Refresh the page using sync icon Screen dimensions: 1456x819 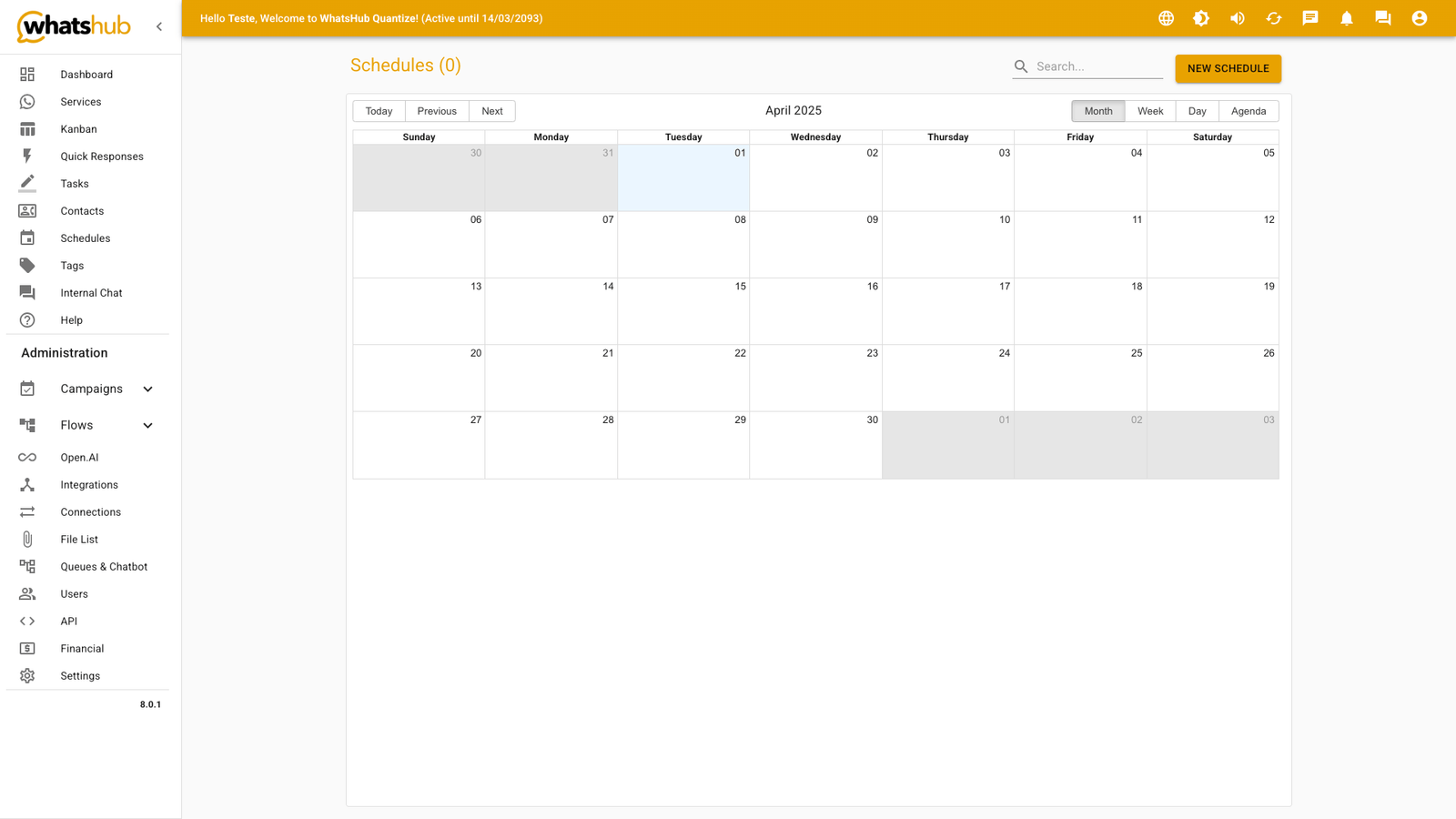click(x=1274, y=18)
